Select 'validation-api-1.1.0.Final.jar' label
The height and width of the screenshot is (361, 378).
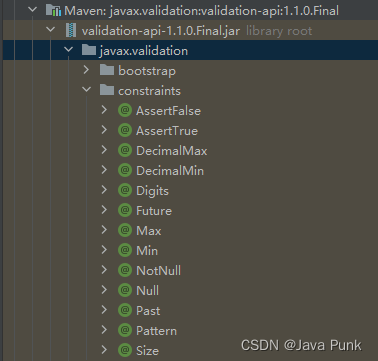(161, 31)
